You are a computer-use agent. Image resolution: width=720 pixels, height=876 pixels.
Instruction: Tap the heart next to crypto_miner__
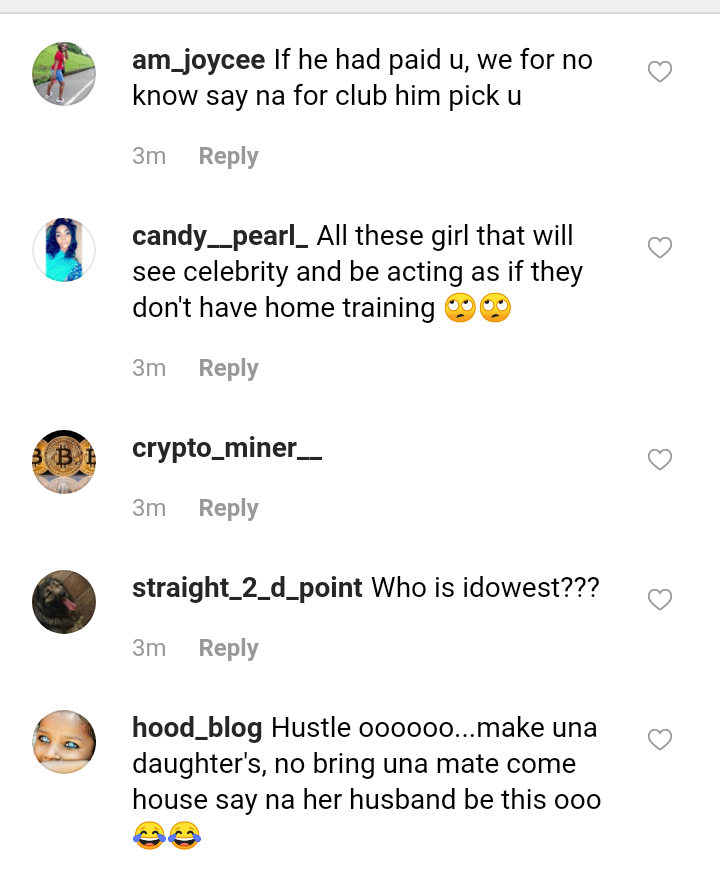point(660,459)
